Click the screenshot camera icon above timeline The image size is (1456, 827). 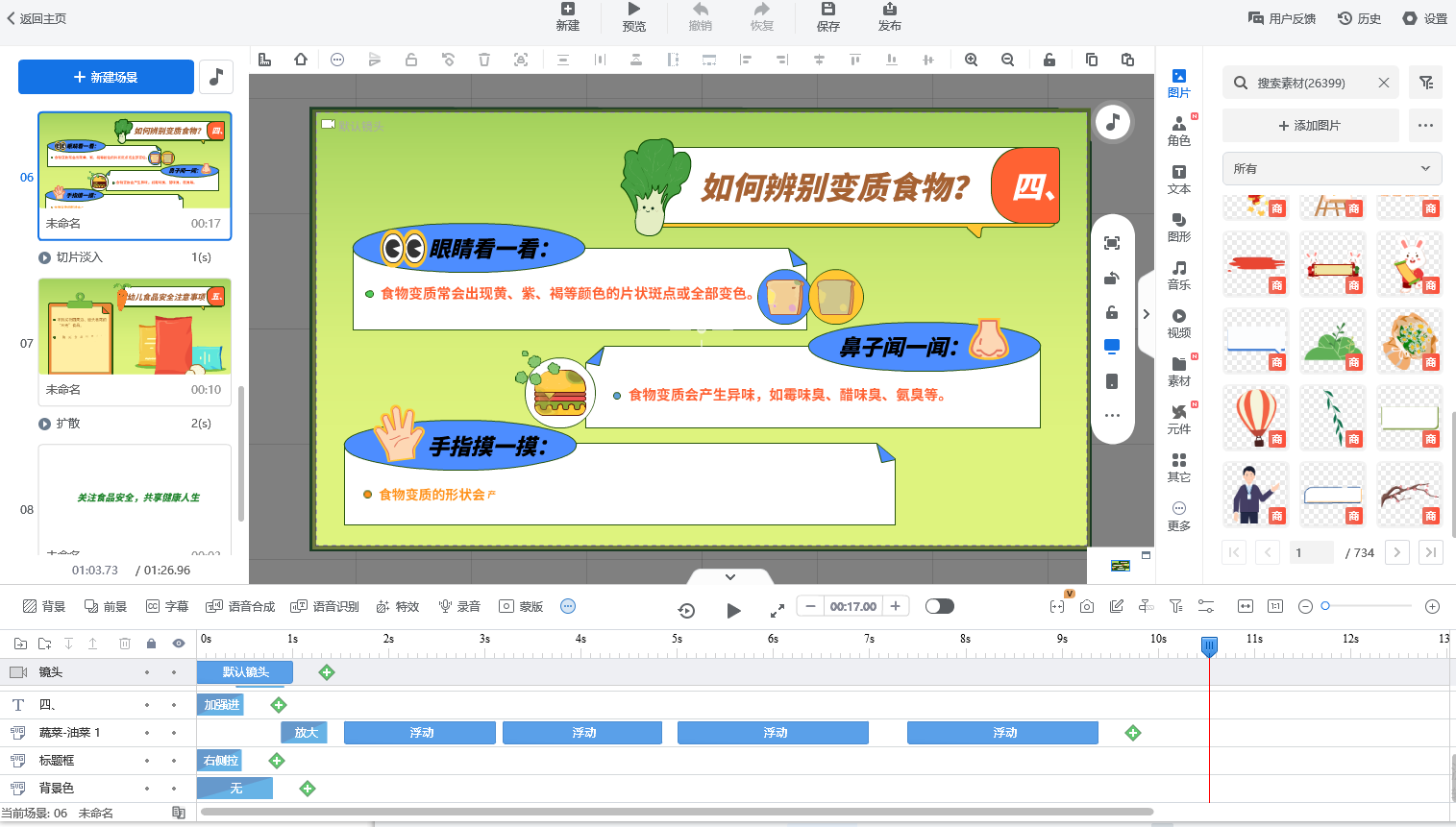(1087, 606)
